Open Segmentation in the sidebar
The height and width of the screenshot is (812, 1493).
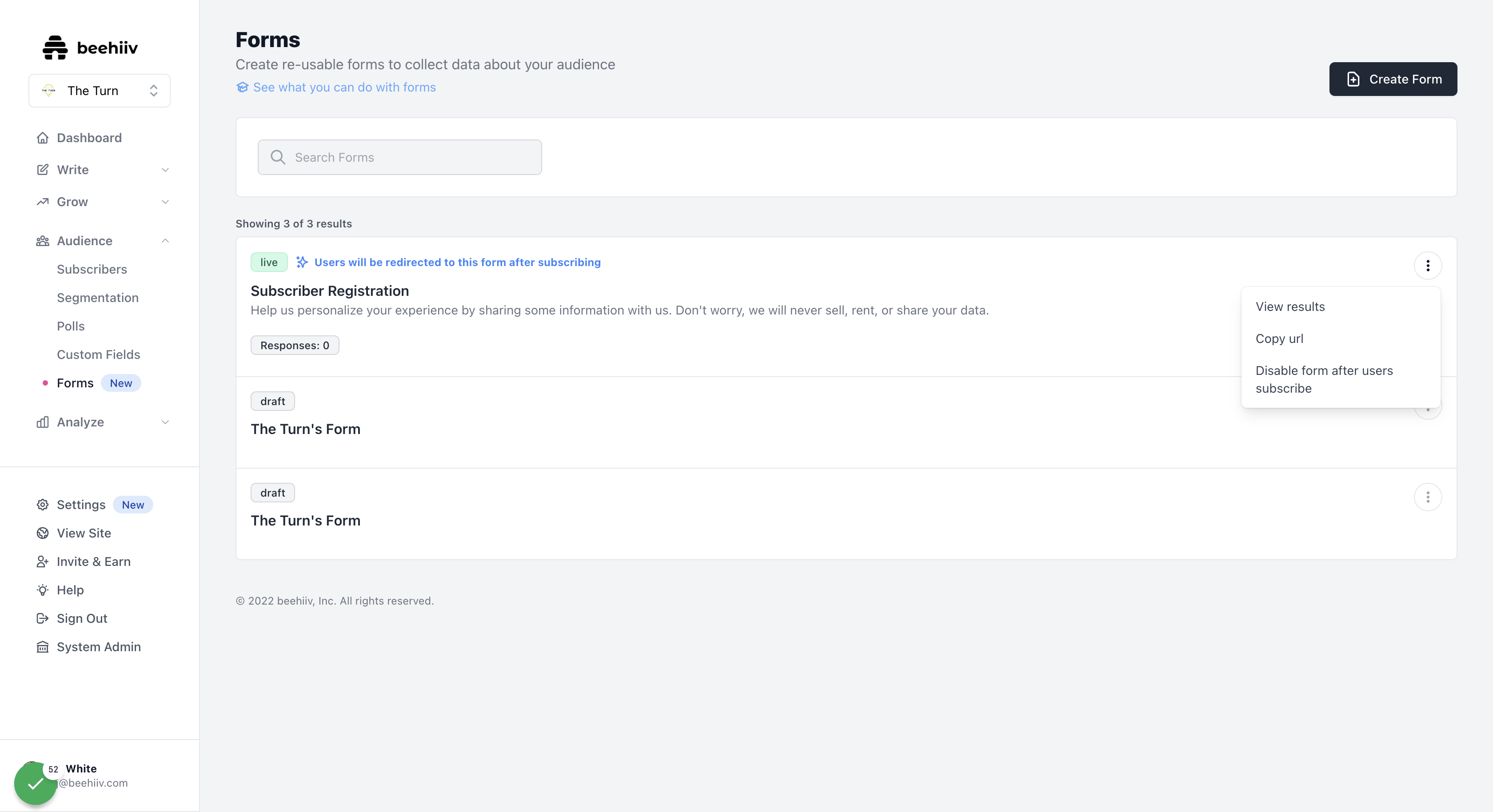(x=97, y=298)
